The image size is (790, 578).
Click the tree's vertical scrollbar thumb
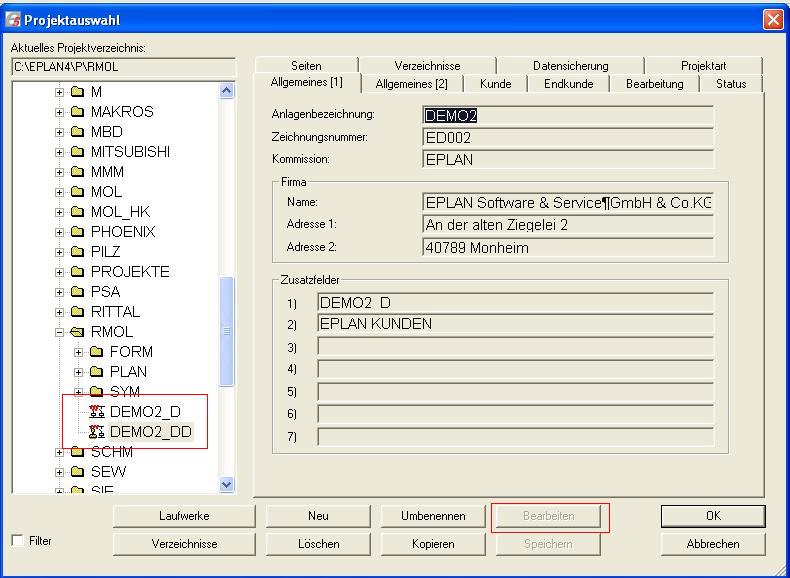coord(227,331)
